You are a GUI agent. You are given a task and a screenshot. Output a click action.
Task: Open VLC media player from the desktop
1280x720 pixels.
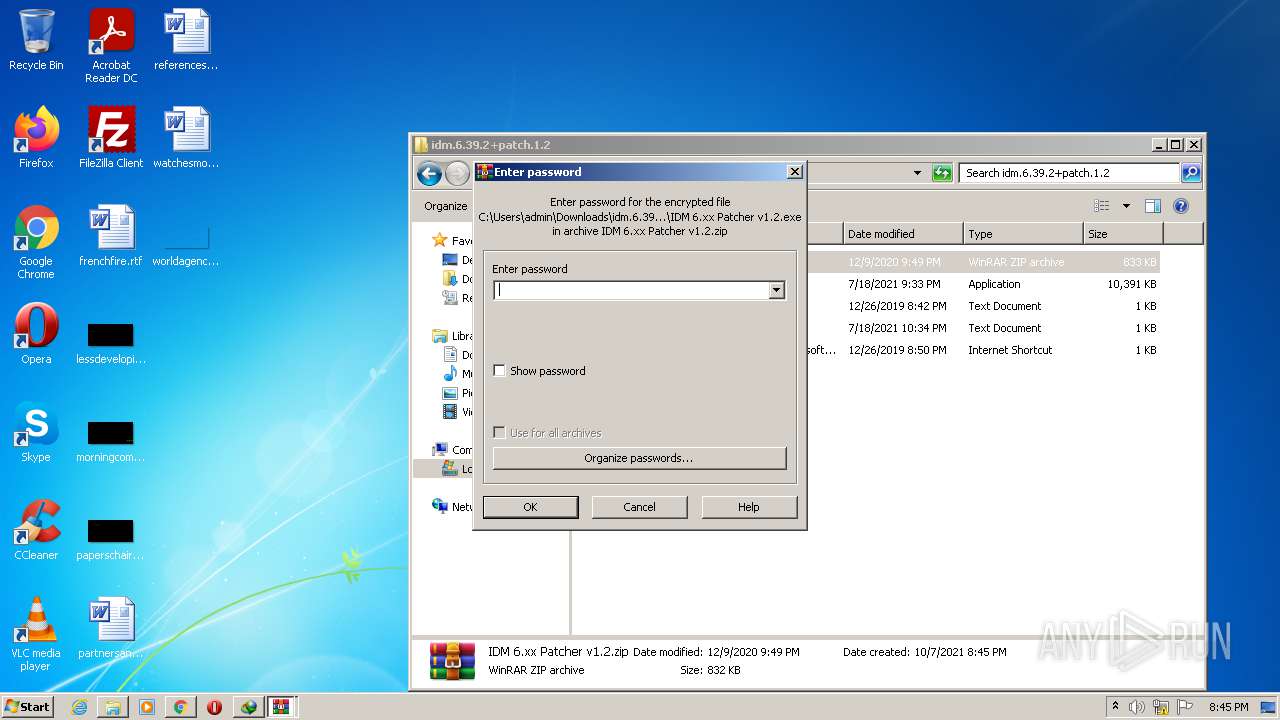click(x=36, y=634)
